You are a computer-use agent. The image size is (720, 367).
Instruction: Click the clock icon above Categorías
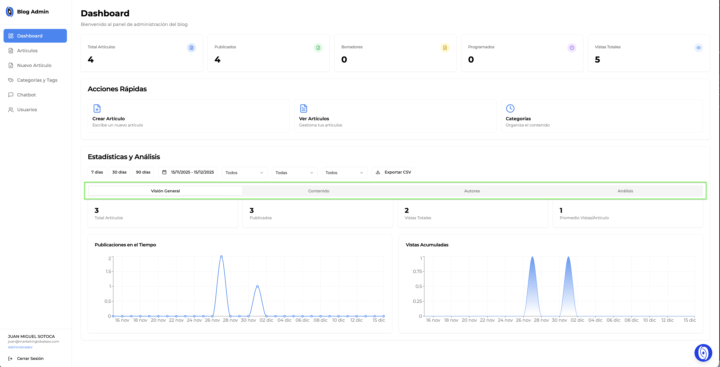click(510, 108)
